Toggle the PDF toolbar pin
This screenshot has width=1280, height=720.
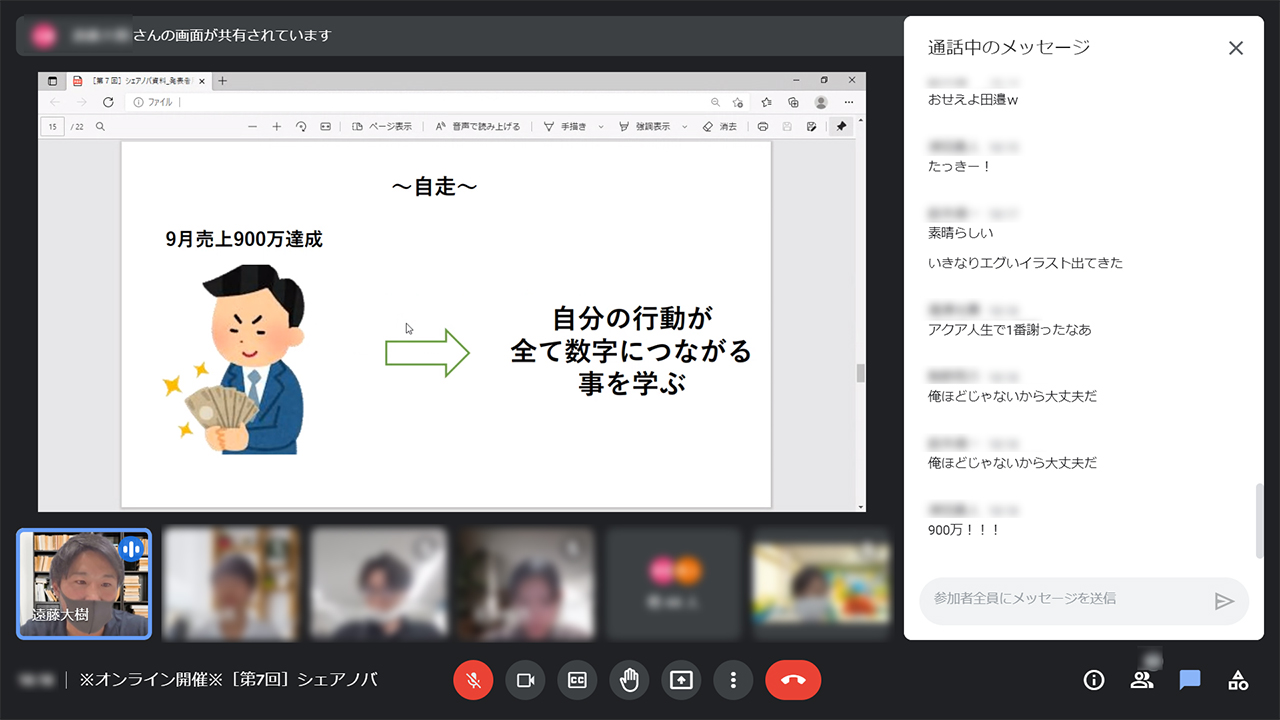tap(841, 127)
